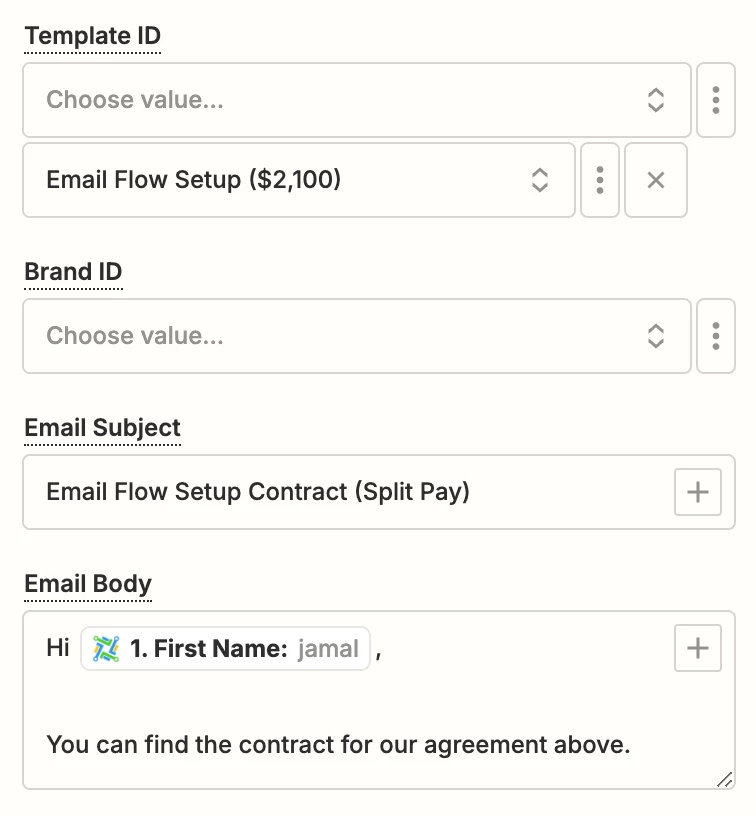Open three-dot menu beside first Template ID field
Screen dimensions: 756x816
tap(716, 100)
